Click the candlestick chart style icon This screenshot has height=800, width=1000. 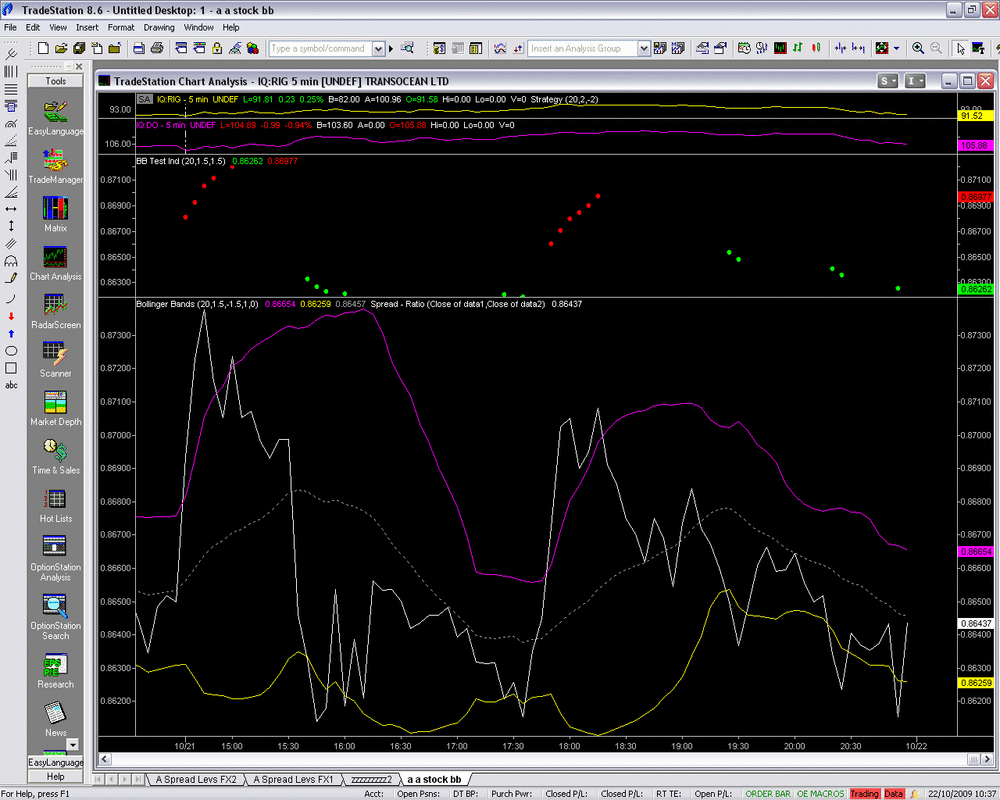(816, 48)
